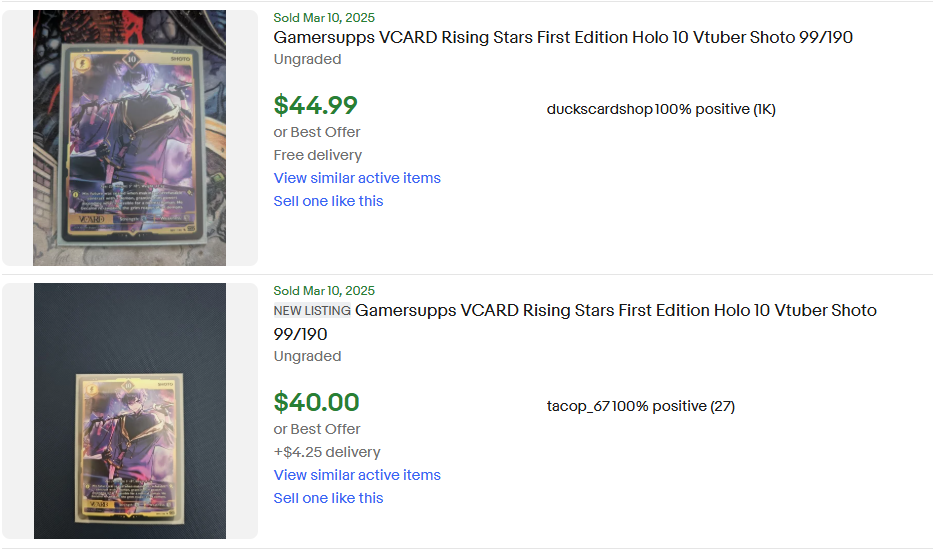Click the Free delivery text
The image size is (937, 549).
[318, 155]
